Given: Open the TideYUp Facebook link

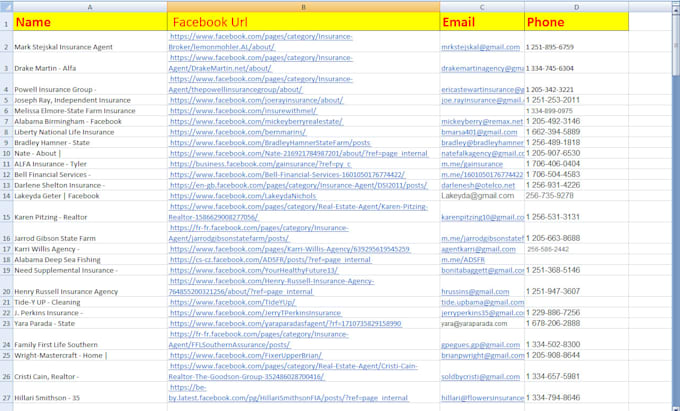Looking at the screenshot, I should coord(232,302).
